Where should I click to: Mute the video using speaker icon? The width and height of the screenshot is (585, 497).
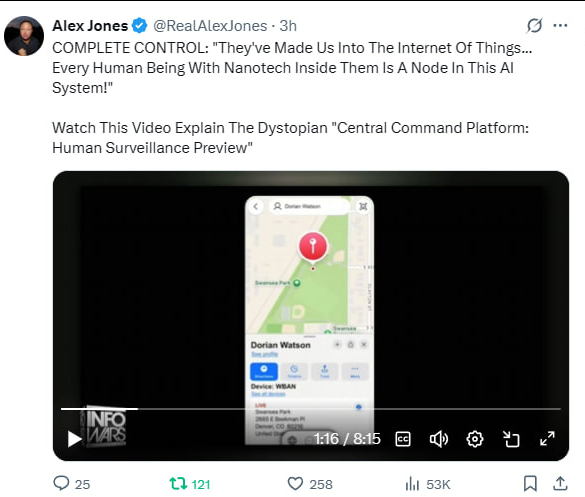[439, 439]
